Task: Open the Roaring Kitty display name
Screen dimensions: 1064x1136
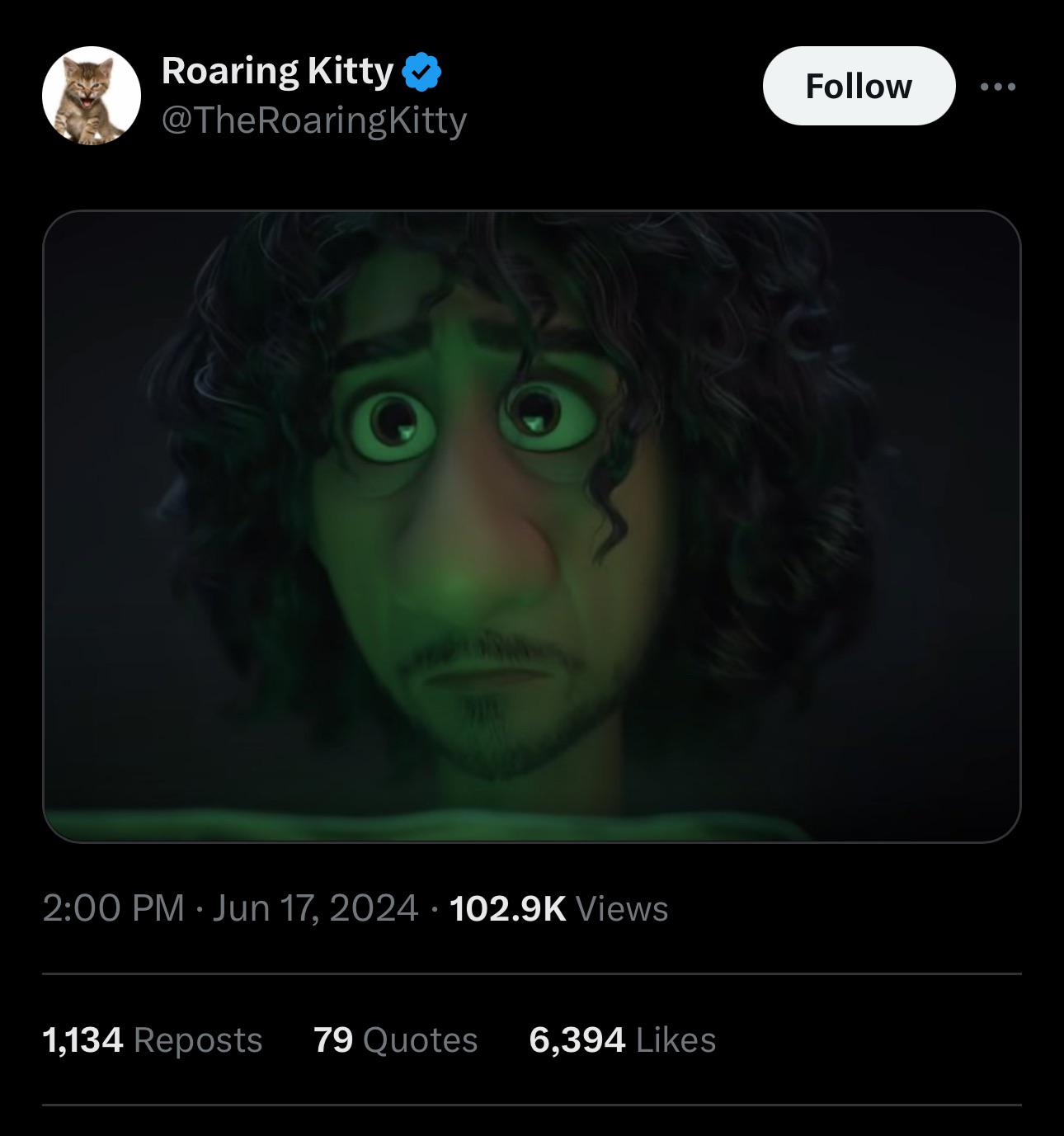Action: click(x=277, y=71)
